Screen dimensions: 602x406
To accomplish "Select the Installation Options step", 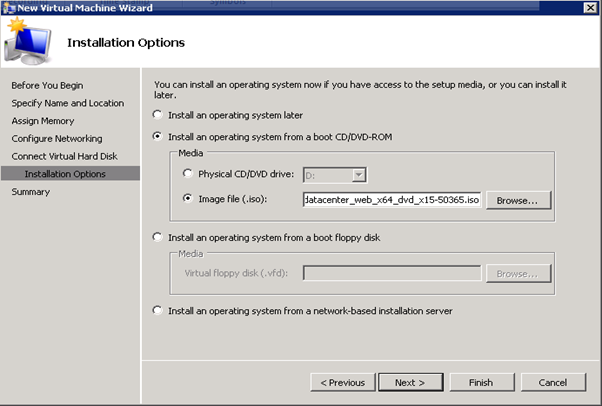I will point(71,174).
